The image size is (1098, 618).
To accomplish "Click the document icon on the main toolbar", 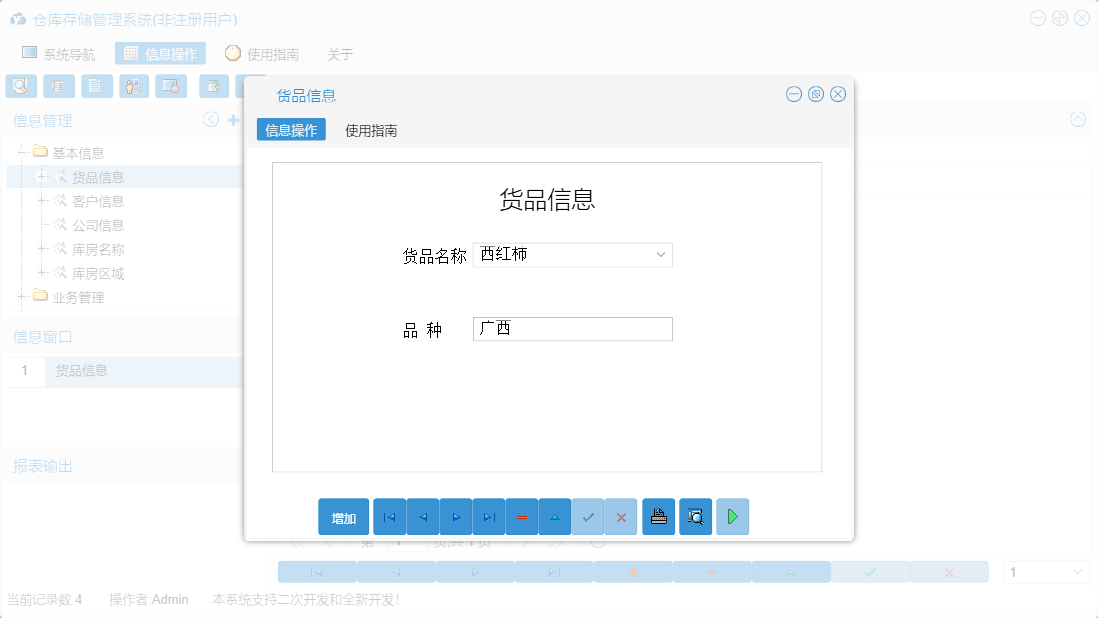I will tap(96, 86).
